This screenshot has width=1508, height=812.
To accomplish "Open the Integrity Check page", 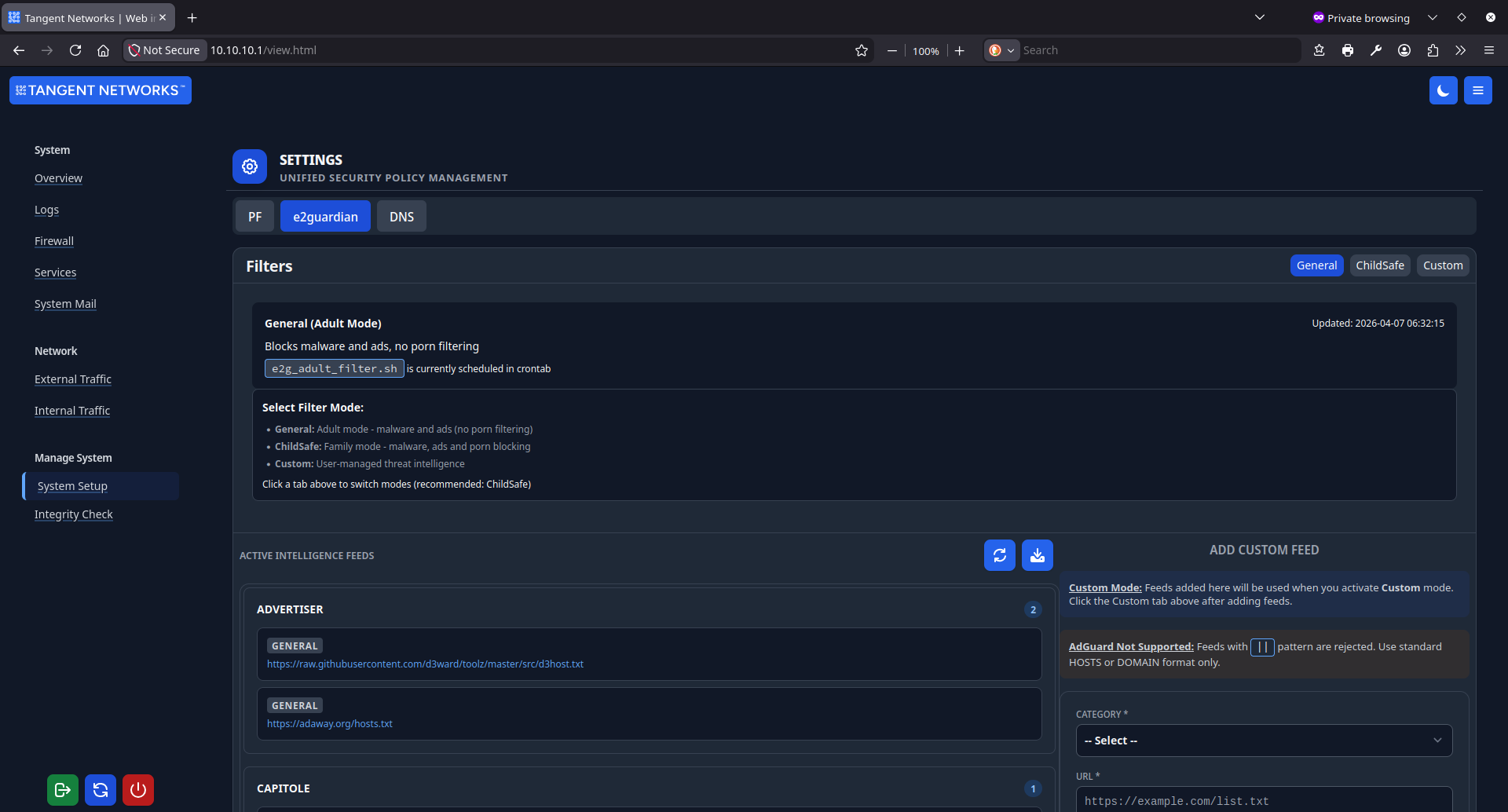I will (73, 514).
